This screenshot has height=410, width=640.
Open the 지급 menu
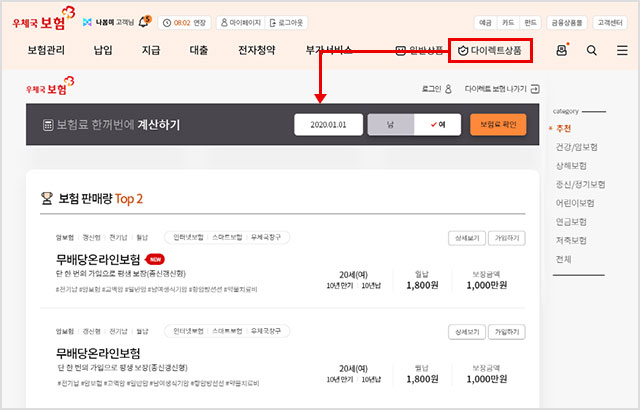click(x=151, y=50)
